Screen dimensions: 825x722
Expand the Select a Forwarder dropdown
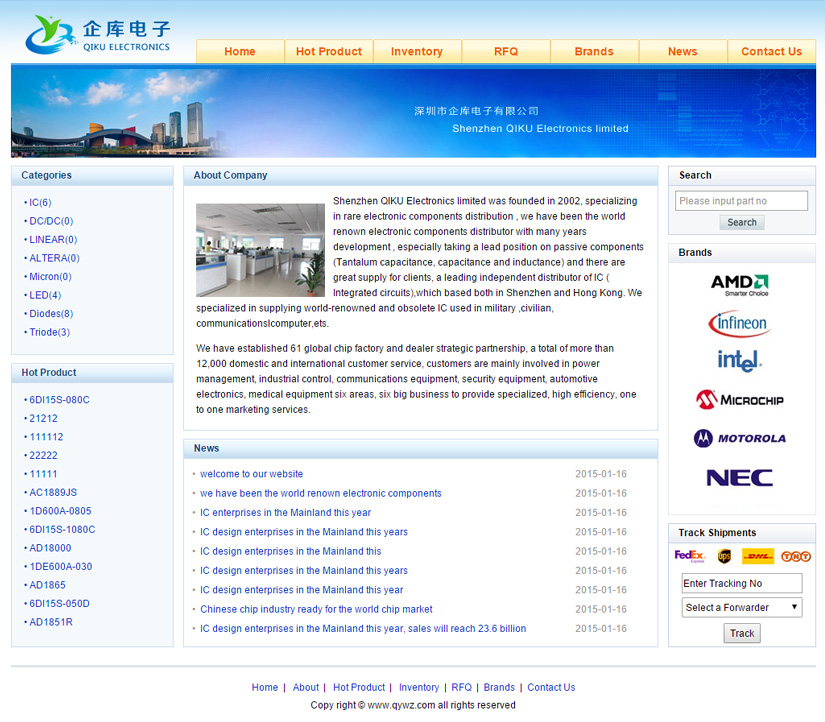(742, 607)
